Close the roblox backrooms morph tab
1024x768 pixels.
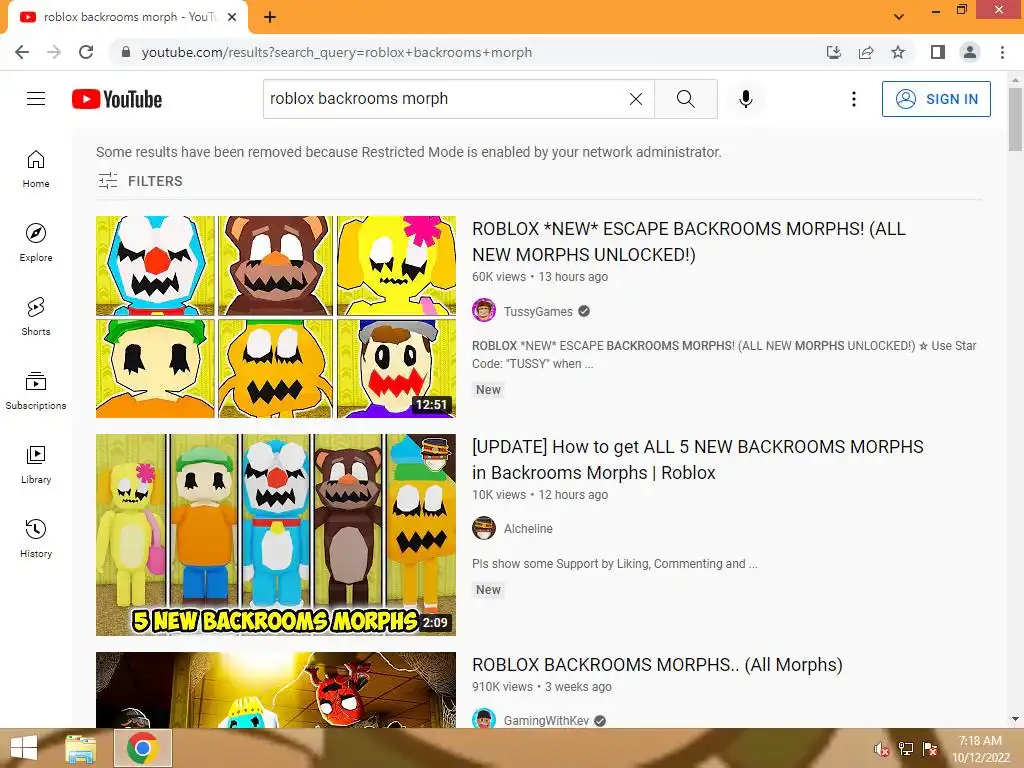[x=232, y=17]
